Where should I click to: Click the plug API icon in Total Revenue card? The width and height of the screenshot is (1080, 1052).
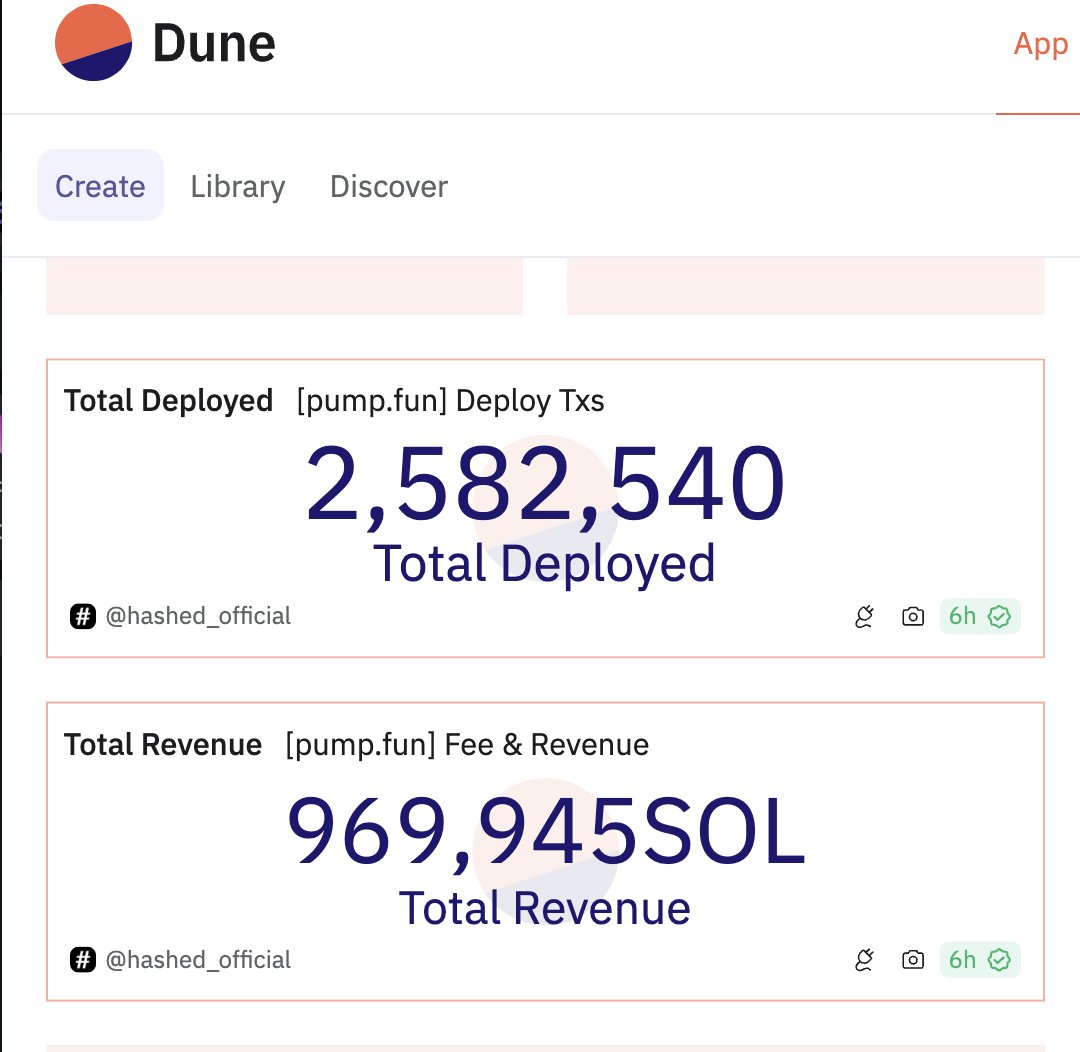point(864,960)
